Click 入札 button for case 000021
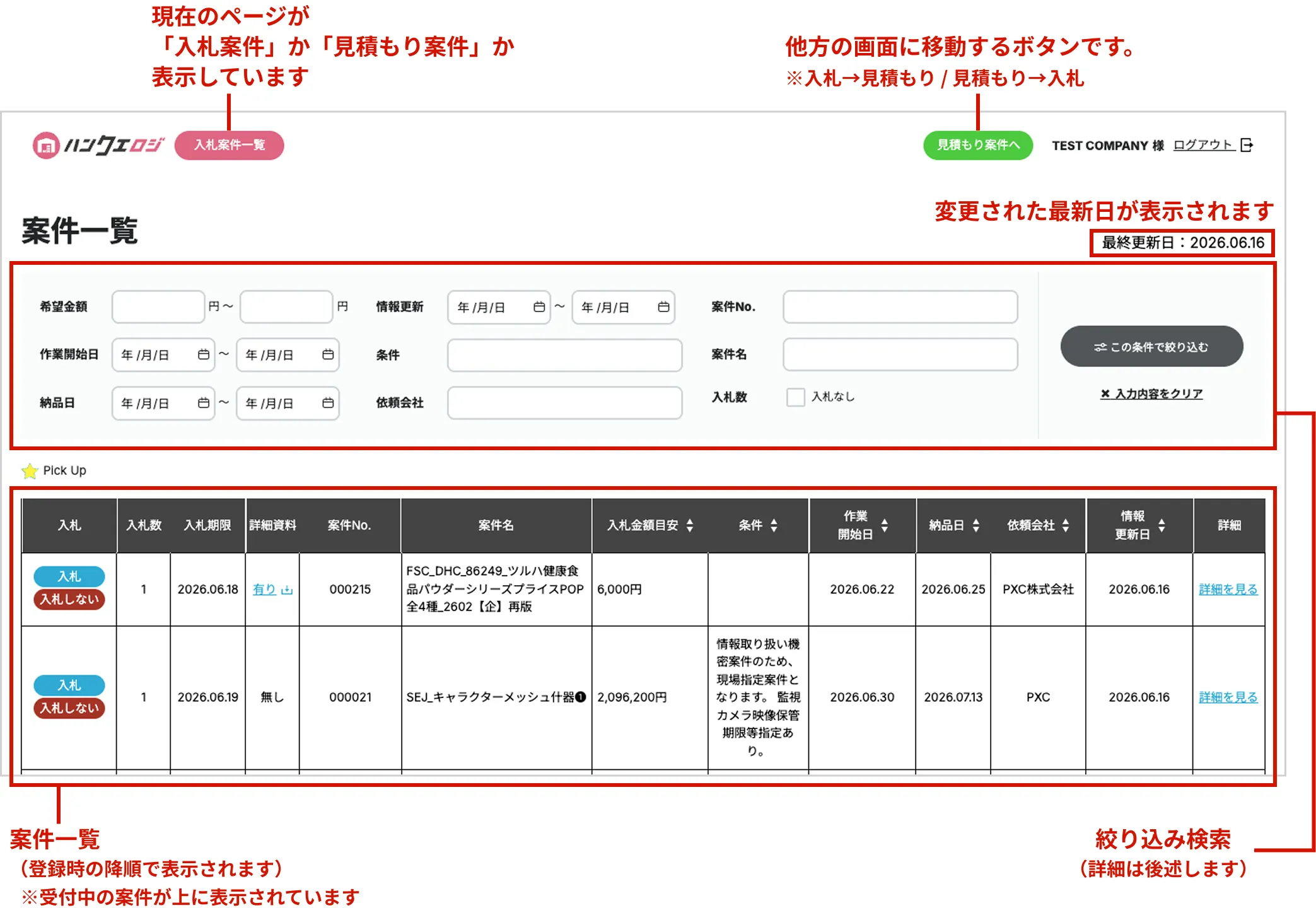Screen dimensions: 1316x908 click(x=69, y=685)
